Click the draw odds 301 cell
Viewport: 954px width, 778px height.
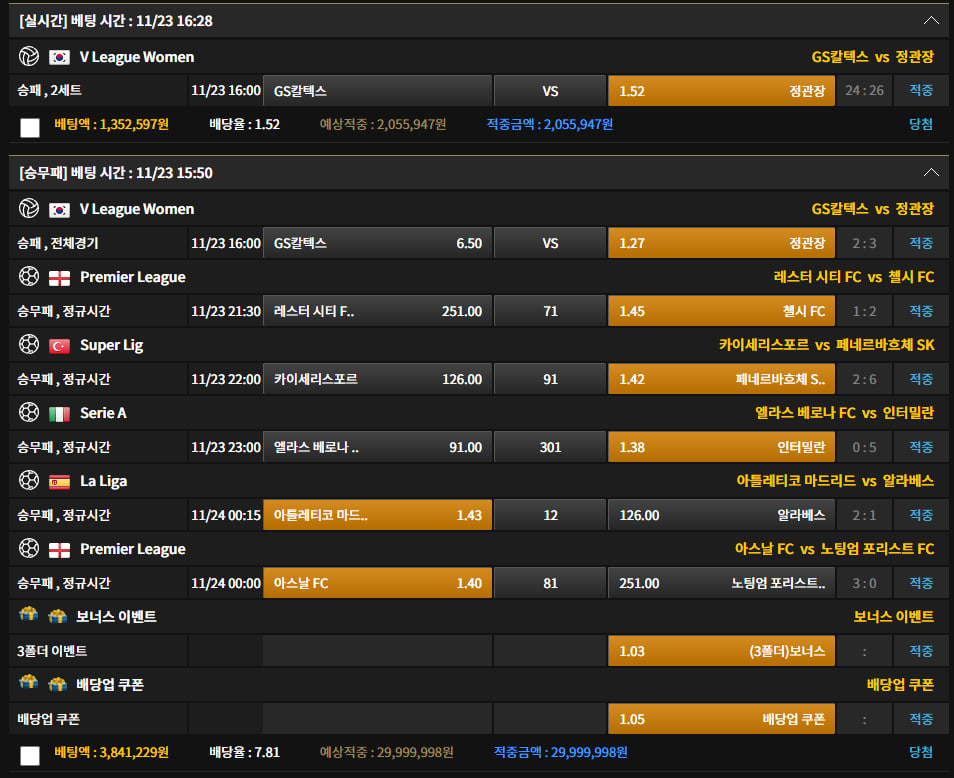550,447
